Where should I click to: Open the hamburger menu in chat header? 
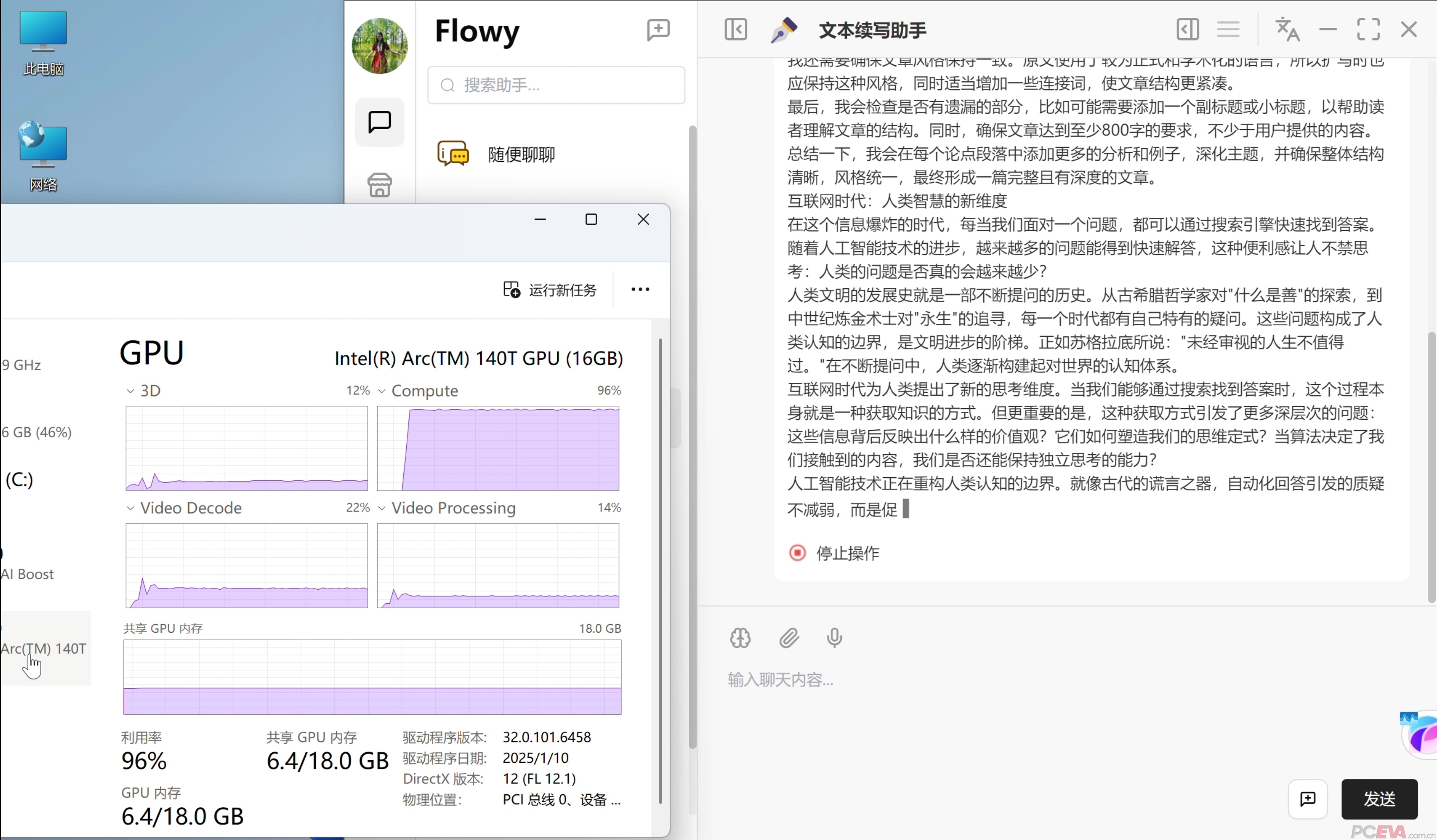(x=1228, y=29)
